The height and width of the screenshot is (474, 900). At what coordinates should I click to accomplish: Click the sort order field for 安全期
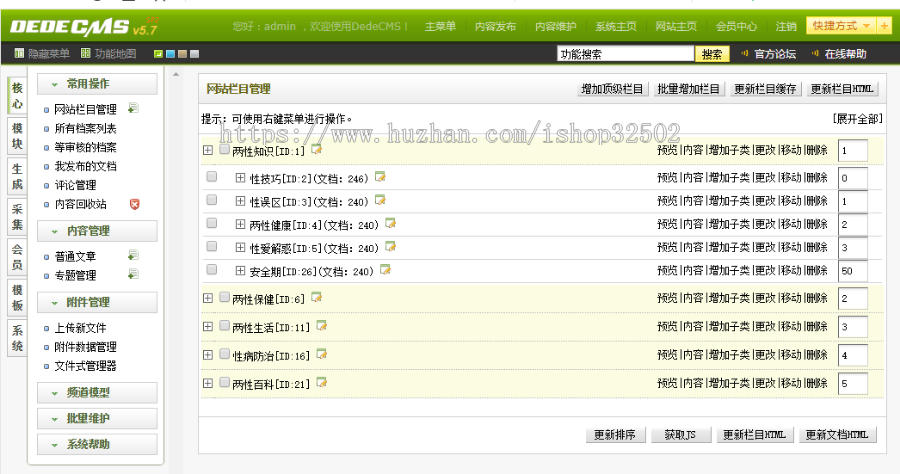click(852, 271)
